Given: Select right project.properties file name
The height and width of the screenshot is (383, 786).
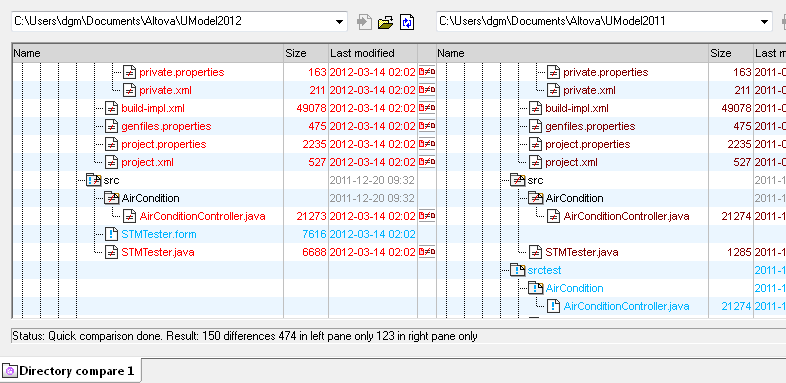Looking at the screenshot, I should click(x=587, y=144).
